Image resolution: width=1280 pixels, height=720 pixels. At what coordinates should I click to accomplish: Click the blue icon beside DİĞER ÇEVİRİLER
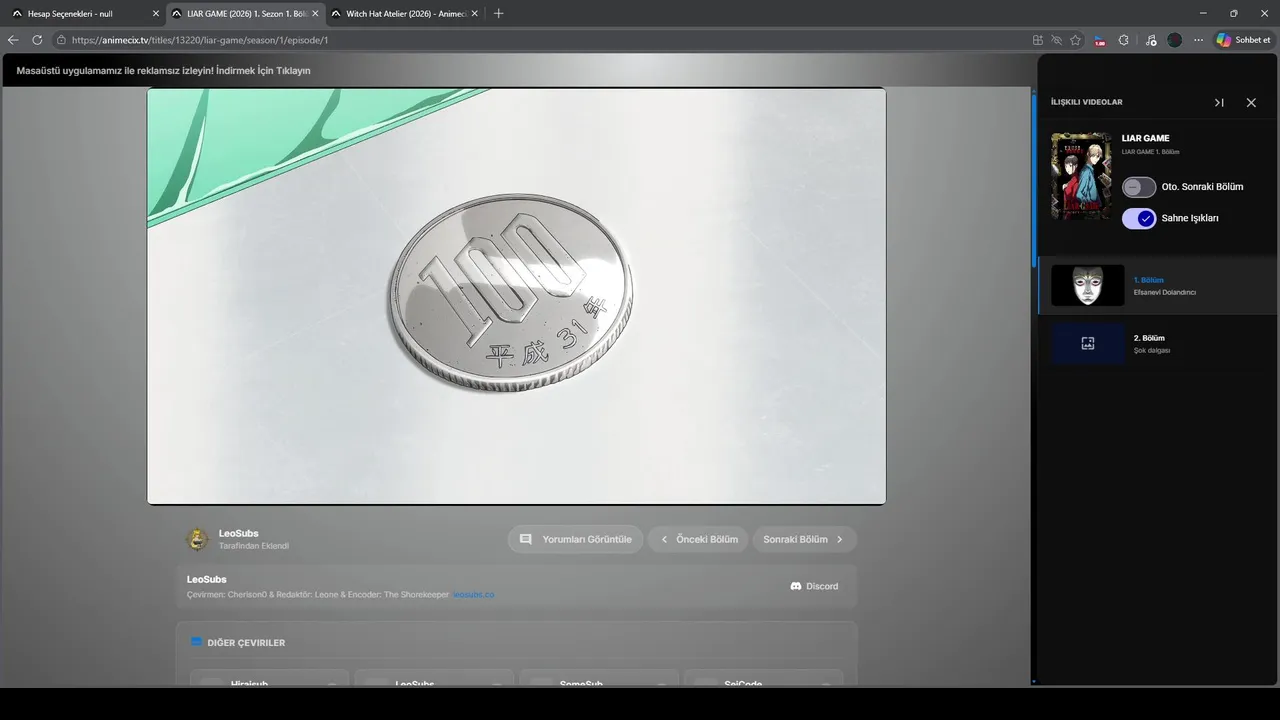click(x=197, y=642)
